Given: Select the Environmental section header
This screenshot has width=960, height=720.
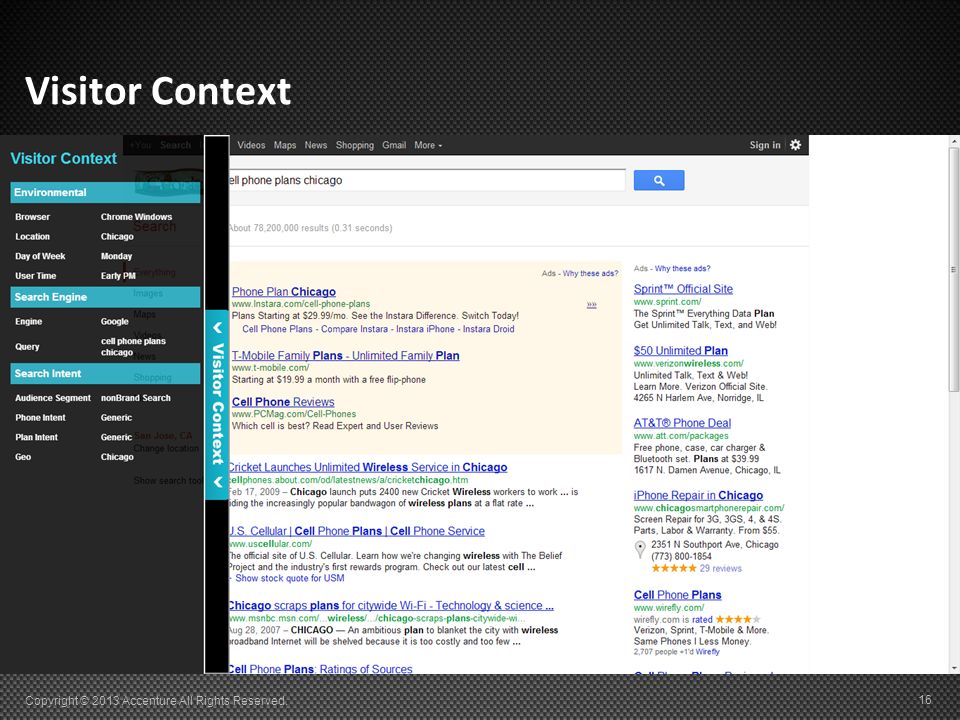Looking at the screenshot, I should coord(105,192).
